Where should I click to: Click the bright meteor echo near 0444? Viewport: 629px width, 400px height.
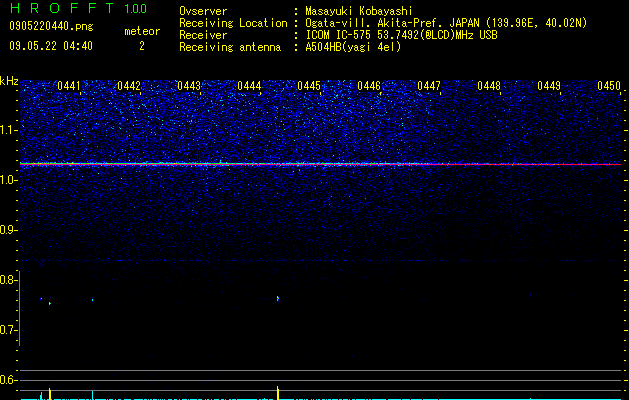278,298
